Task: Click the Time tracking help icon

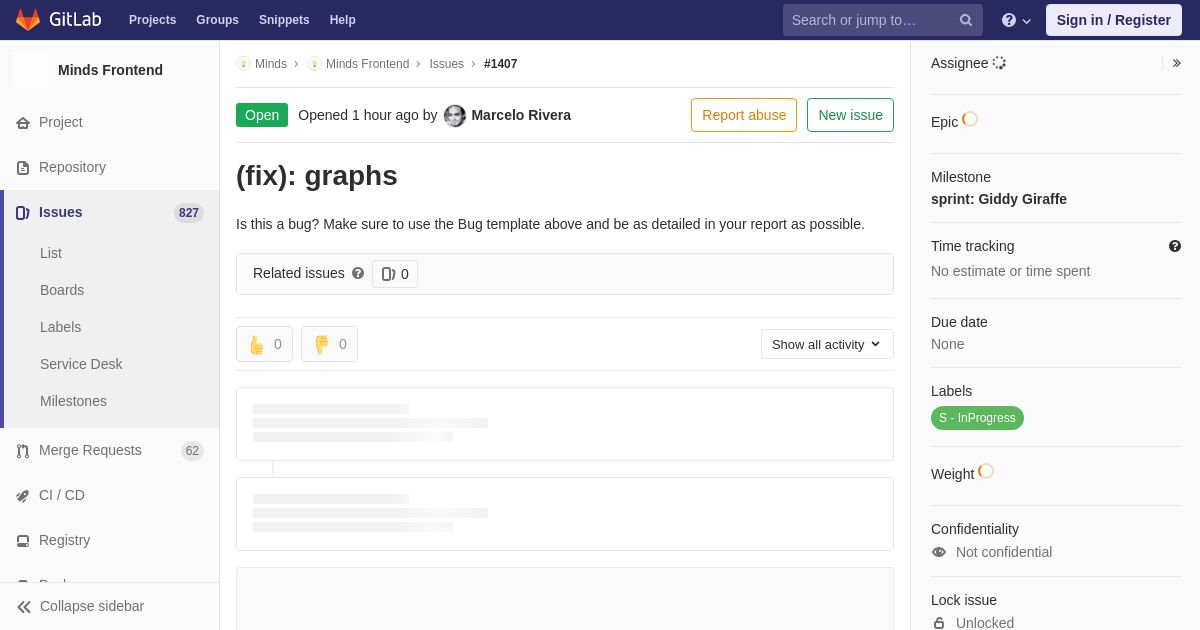Action: coord(1175,246)
